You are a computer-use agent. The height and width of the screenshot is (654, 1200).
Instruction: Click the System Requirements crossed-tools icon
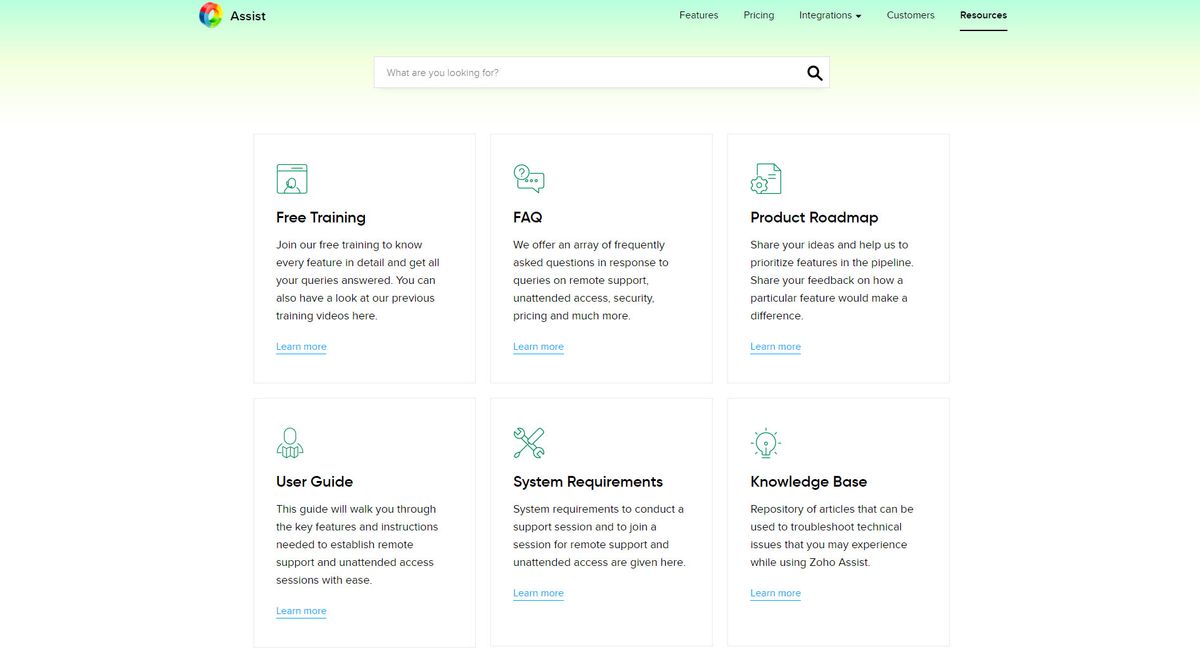point(528,442)
